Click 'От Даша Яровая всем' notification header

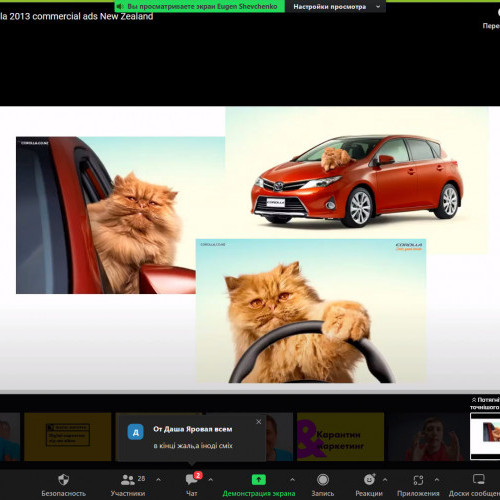point(192,429)
